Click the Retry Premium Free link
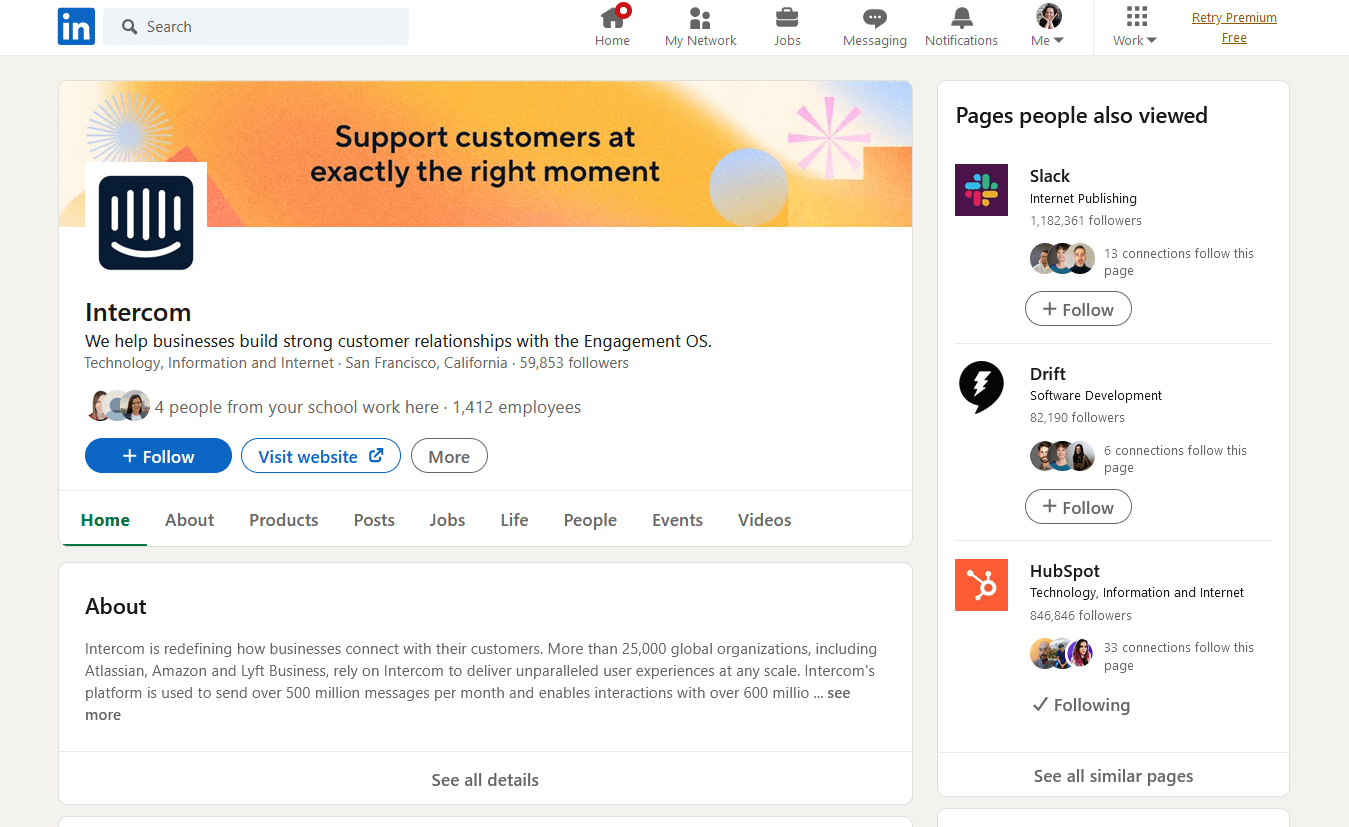Viewport: 1349px width, 827px height. click(1234, 27)
